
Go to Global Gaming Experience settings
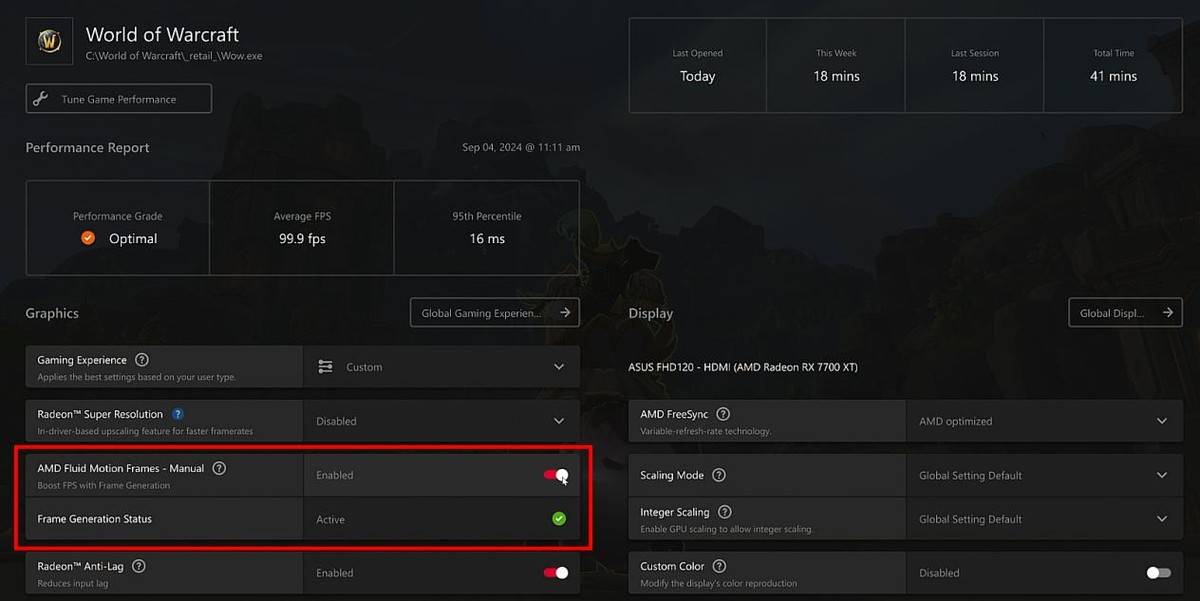tap(494, 313)
